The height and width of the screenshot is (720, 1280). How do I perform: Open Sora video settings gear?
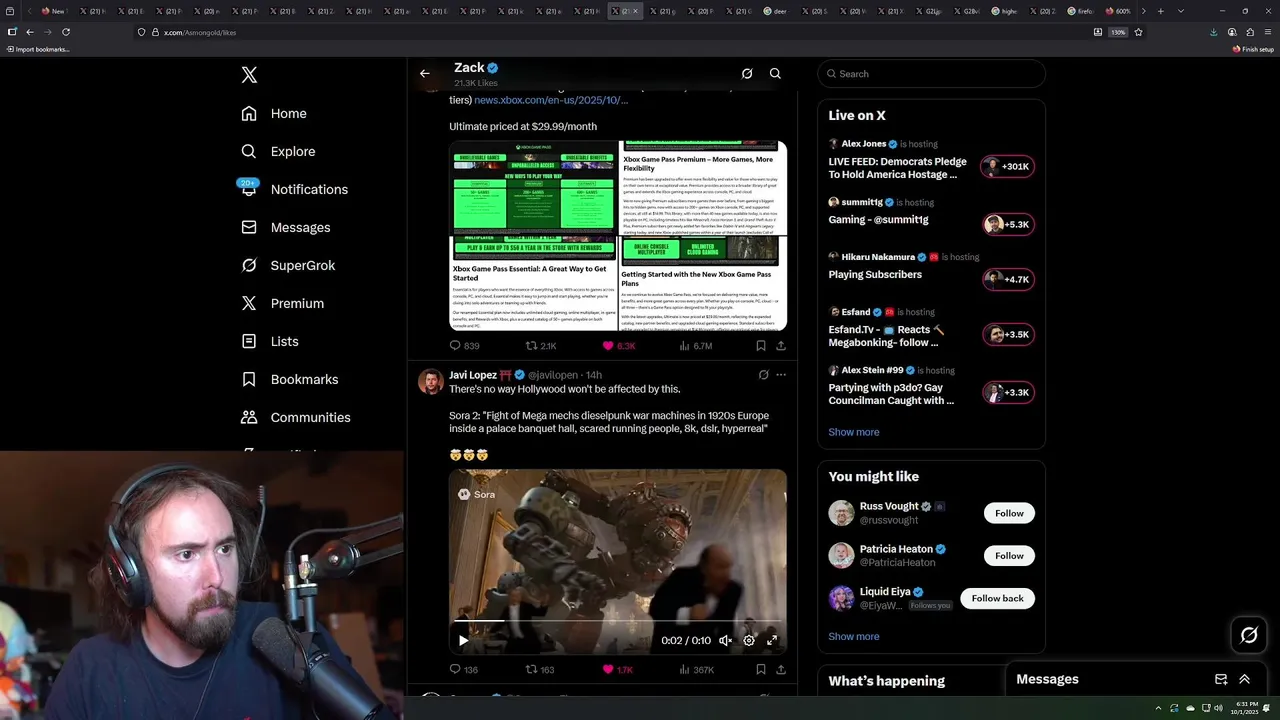pyautogui.click(x=749, y=640)
